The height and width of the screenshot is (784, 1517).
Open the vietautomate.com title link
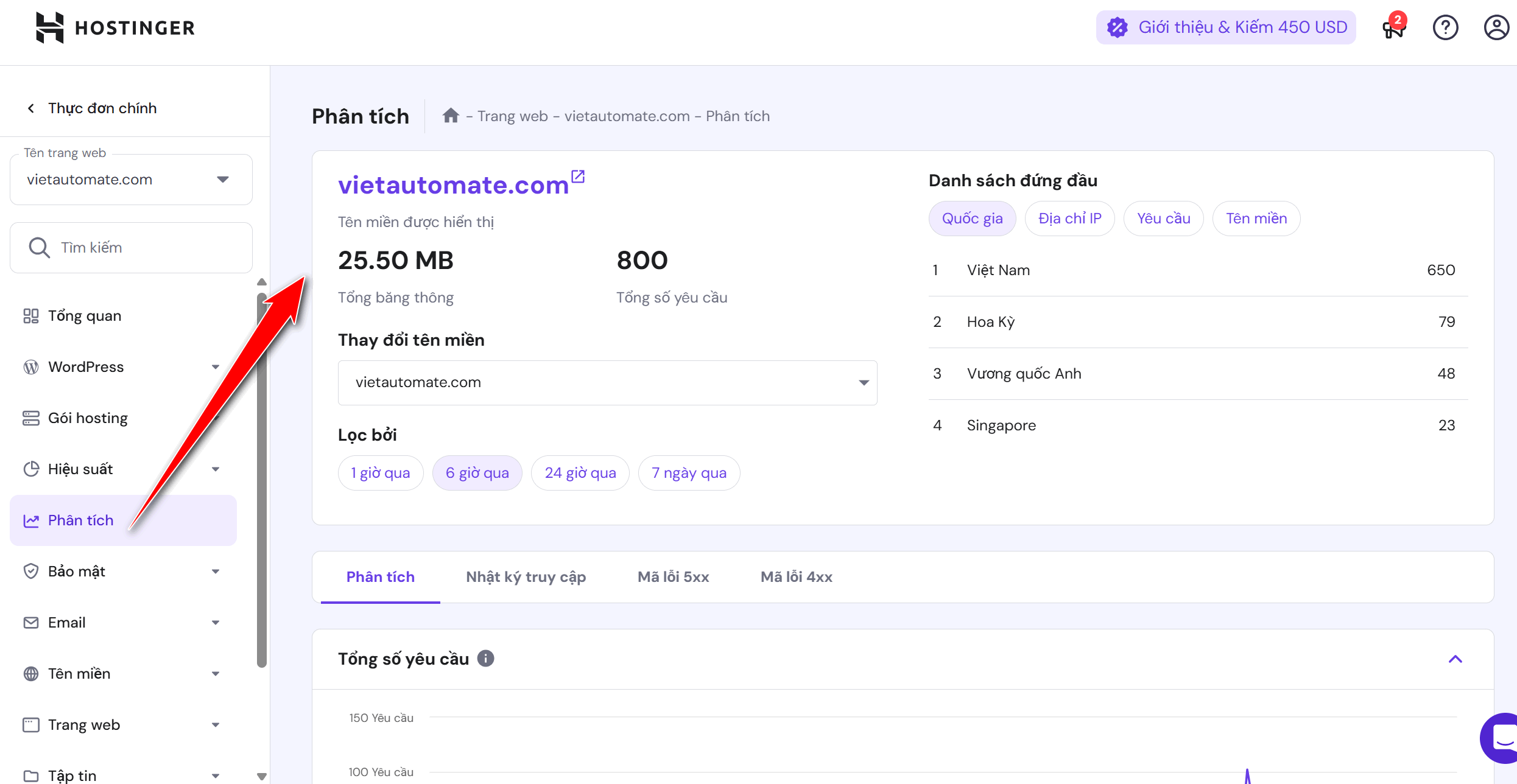[454, 185]
